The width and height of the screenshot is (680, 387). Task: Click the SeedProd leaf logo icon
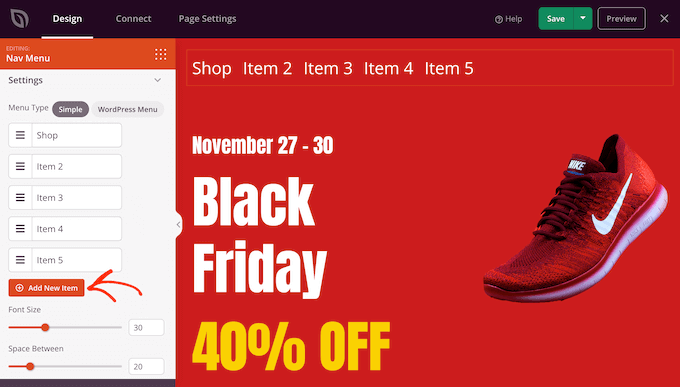click(20, 19)
